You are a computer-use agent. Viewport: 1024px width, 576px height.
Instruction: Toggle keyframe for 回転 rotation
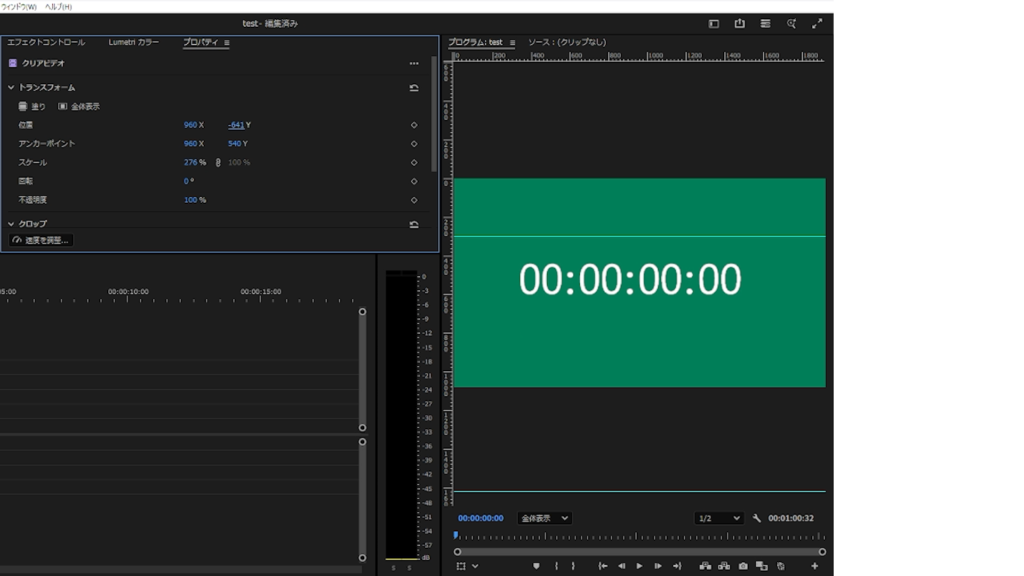click(414, 182)
